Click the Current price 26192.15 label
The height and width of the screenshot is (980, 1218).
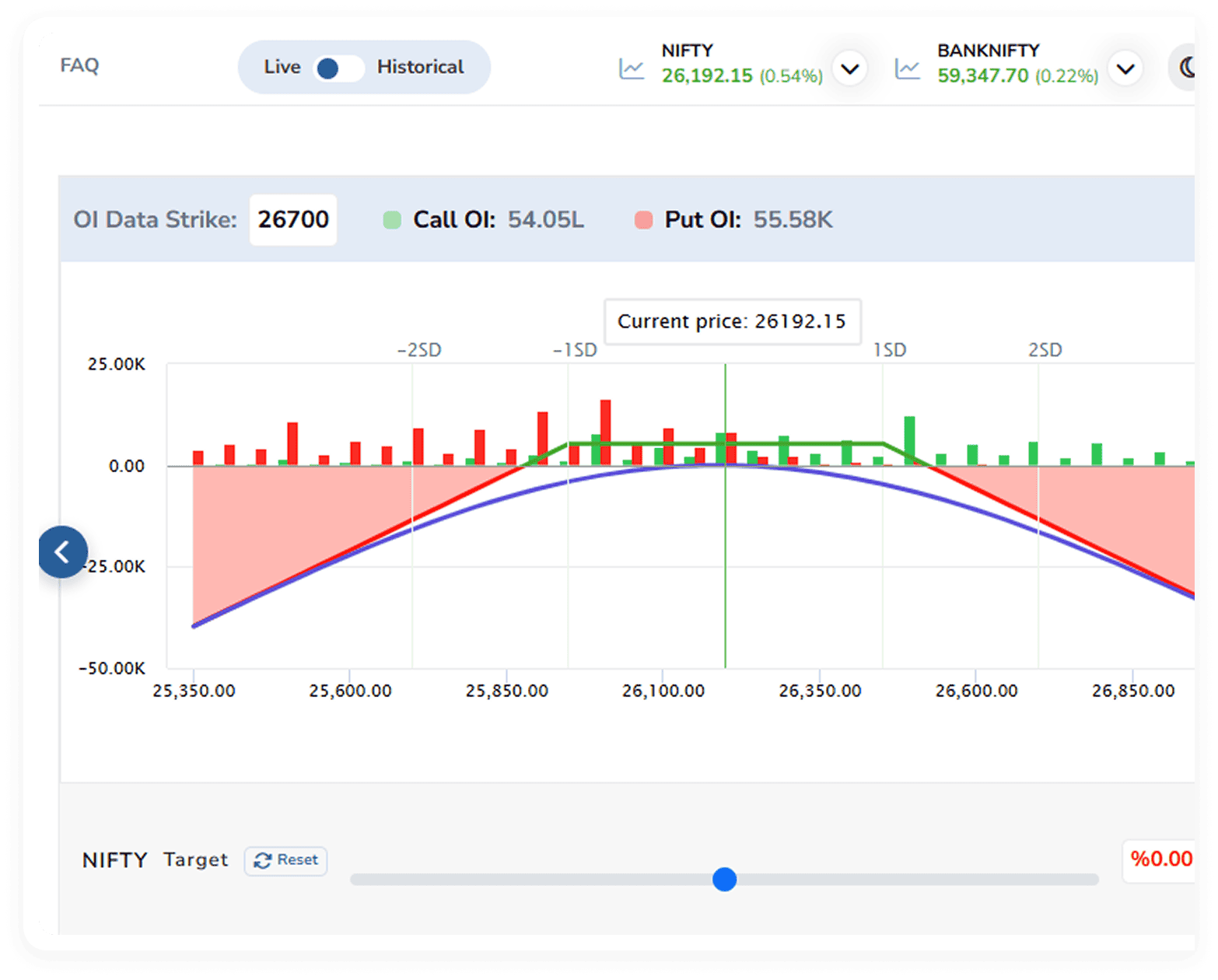pyautogui.click(x=731, y=321)
